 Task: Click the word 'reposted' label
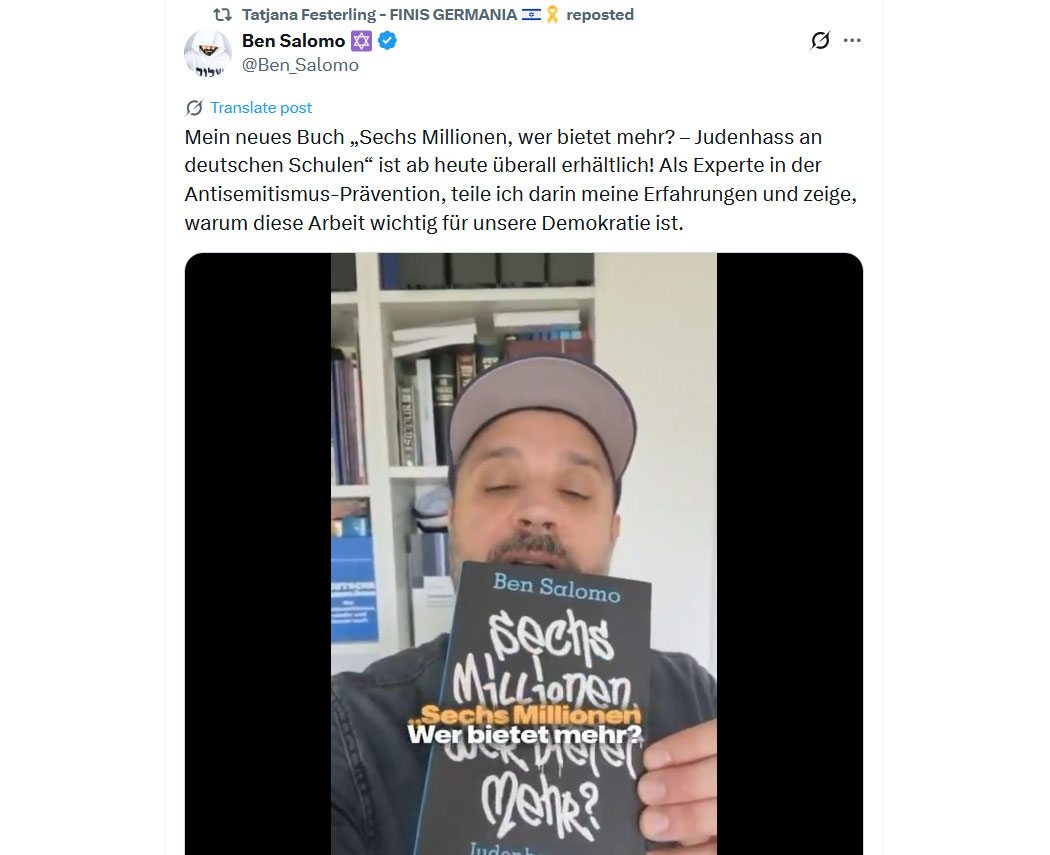pyautogui.click(x=600, y=15)
